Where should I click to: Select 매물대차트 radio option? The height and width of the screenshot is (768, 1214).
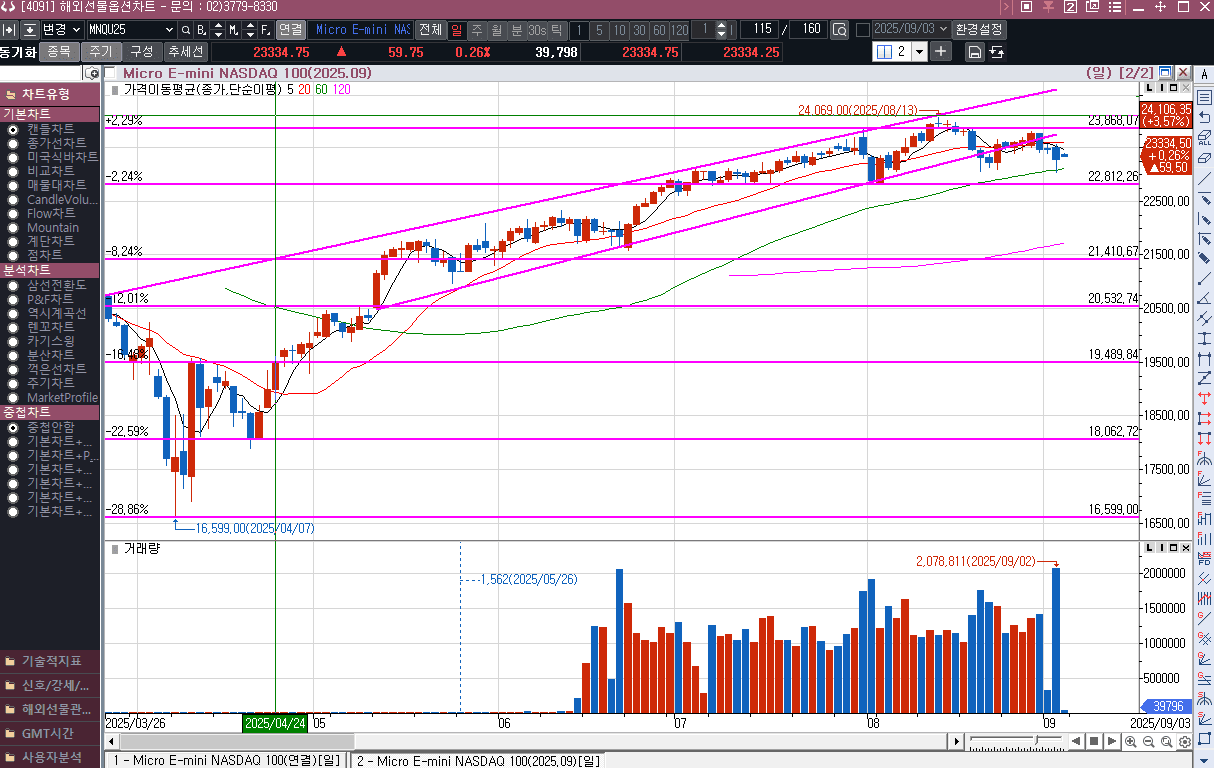point(13,186)
